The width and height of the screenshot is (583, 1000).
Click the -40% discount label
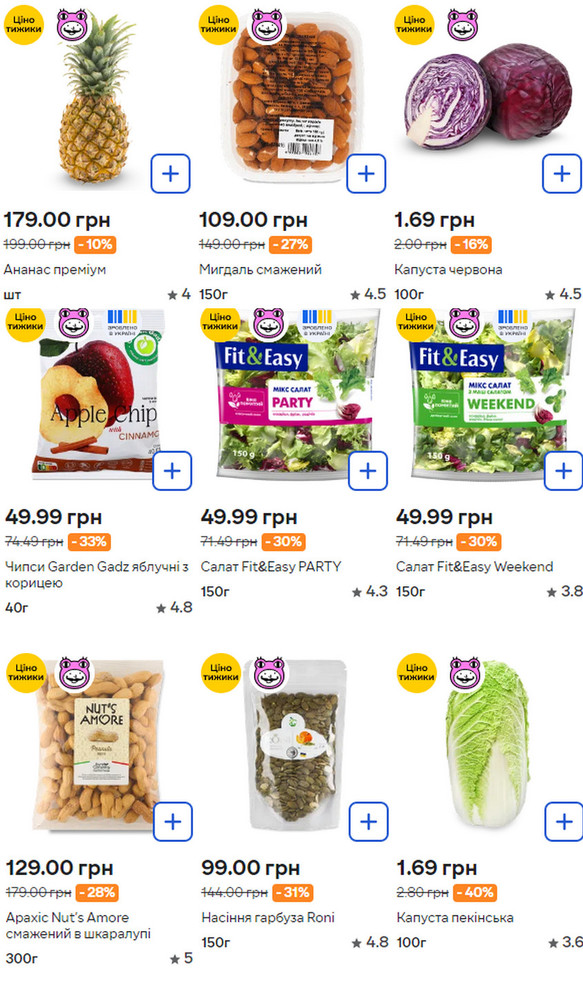[x=475, y=892]
